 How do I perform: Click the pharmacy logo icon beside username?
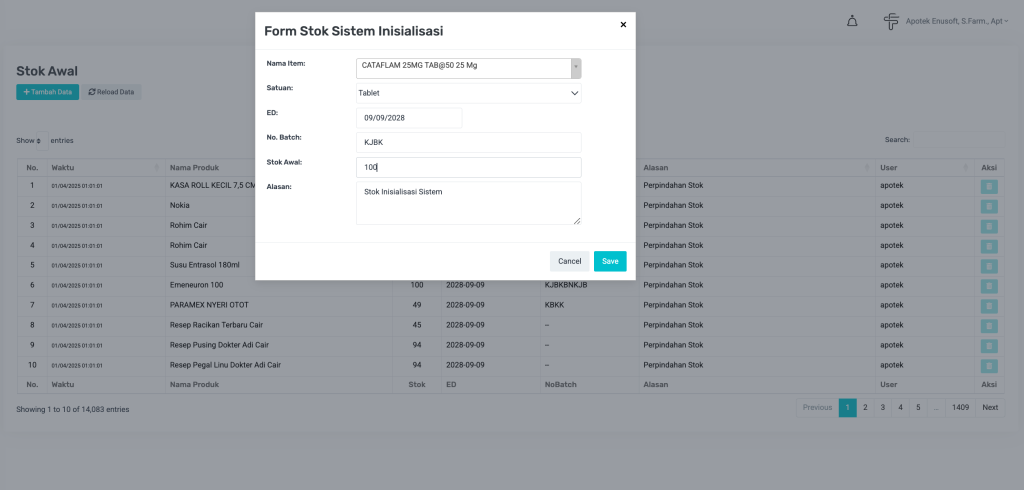[x=891, y=21]
